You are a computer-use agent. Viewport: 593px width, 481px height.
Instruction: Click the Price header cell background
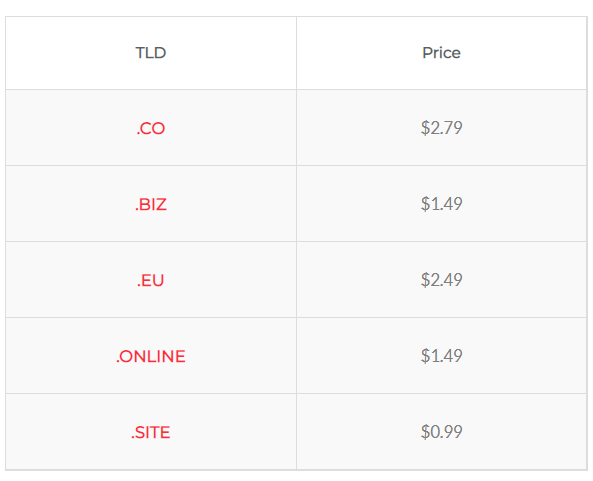(x=442, y=53)
